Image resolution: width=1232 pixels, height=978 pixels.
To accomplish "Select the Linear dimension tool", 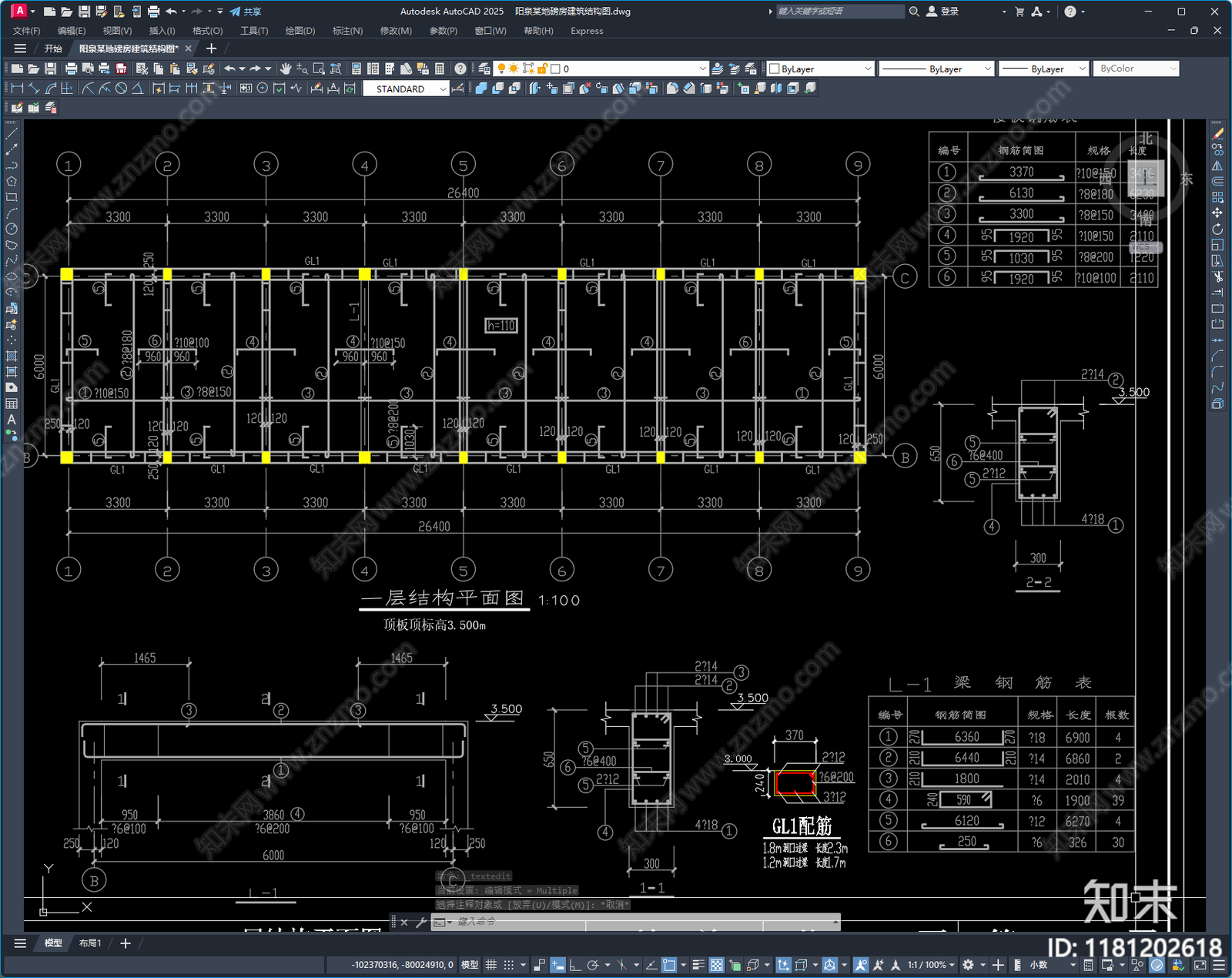I will (17, 89).
